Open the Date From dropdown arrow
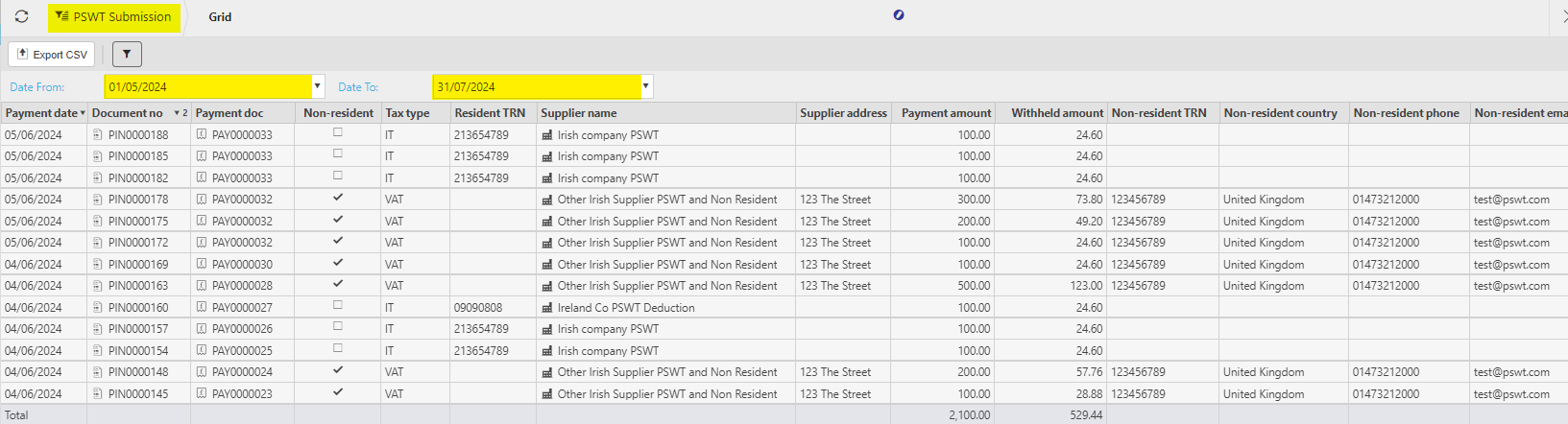The width and height of the screenshot is (1568, 424). coord(318,86)
